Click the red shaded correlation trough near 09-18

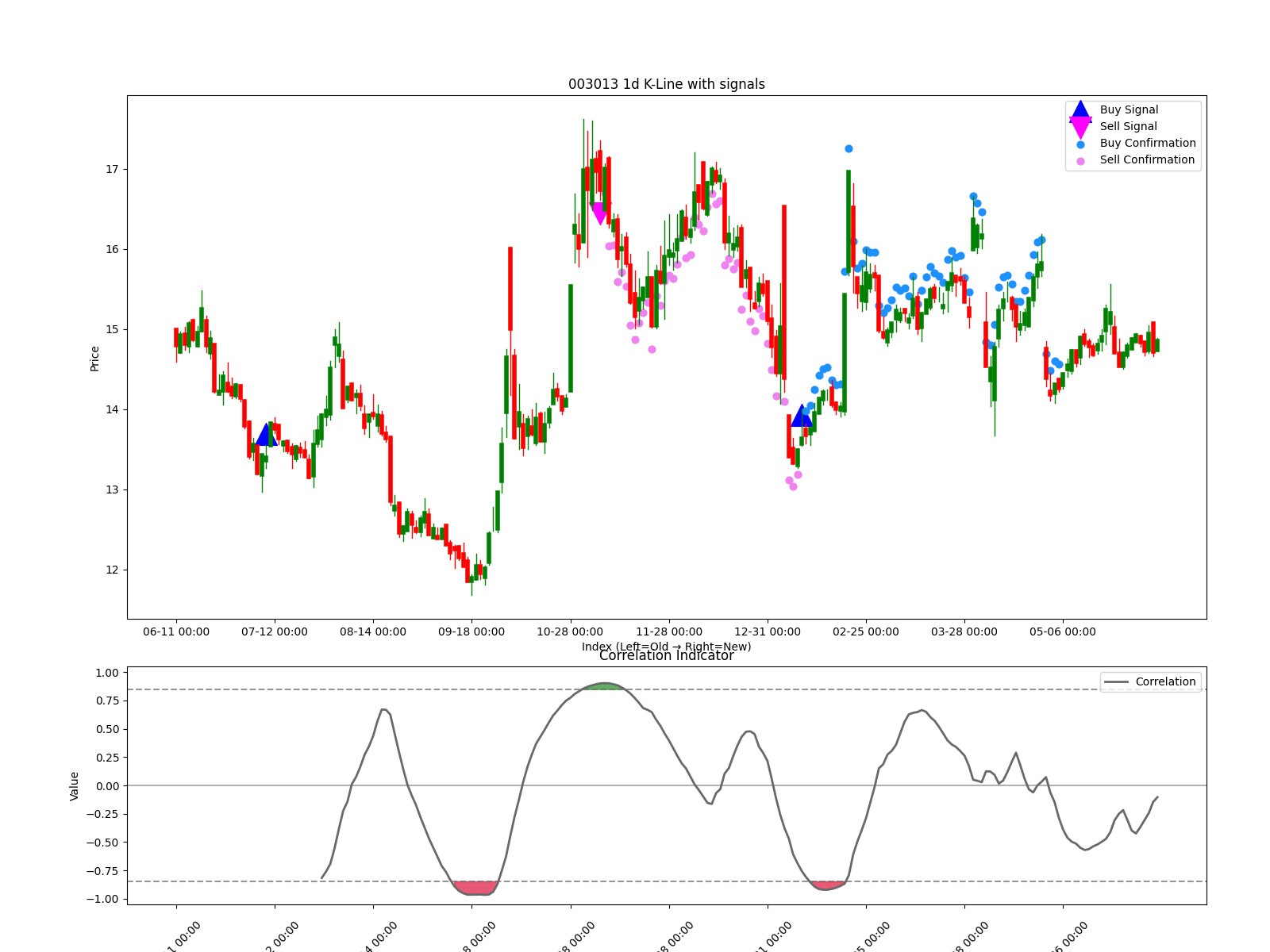pyautogui.click(x=475, y=888)
